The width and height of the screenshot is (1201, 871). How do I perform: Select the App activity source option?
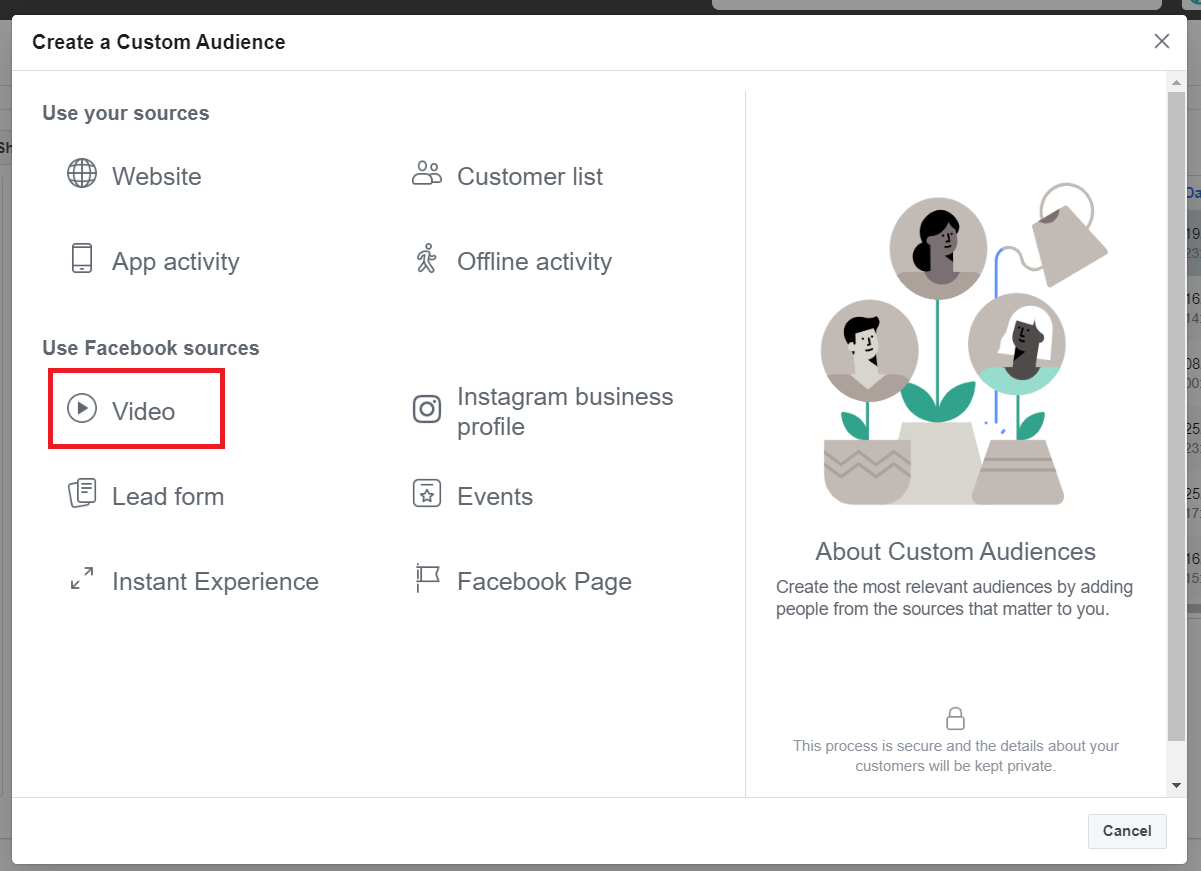(x=176, y=262)
